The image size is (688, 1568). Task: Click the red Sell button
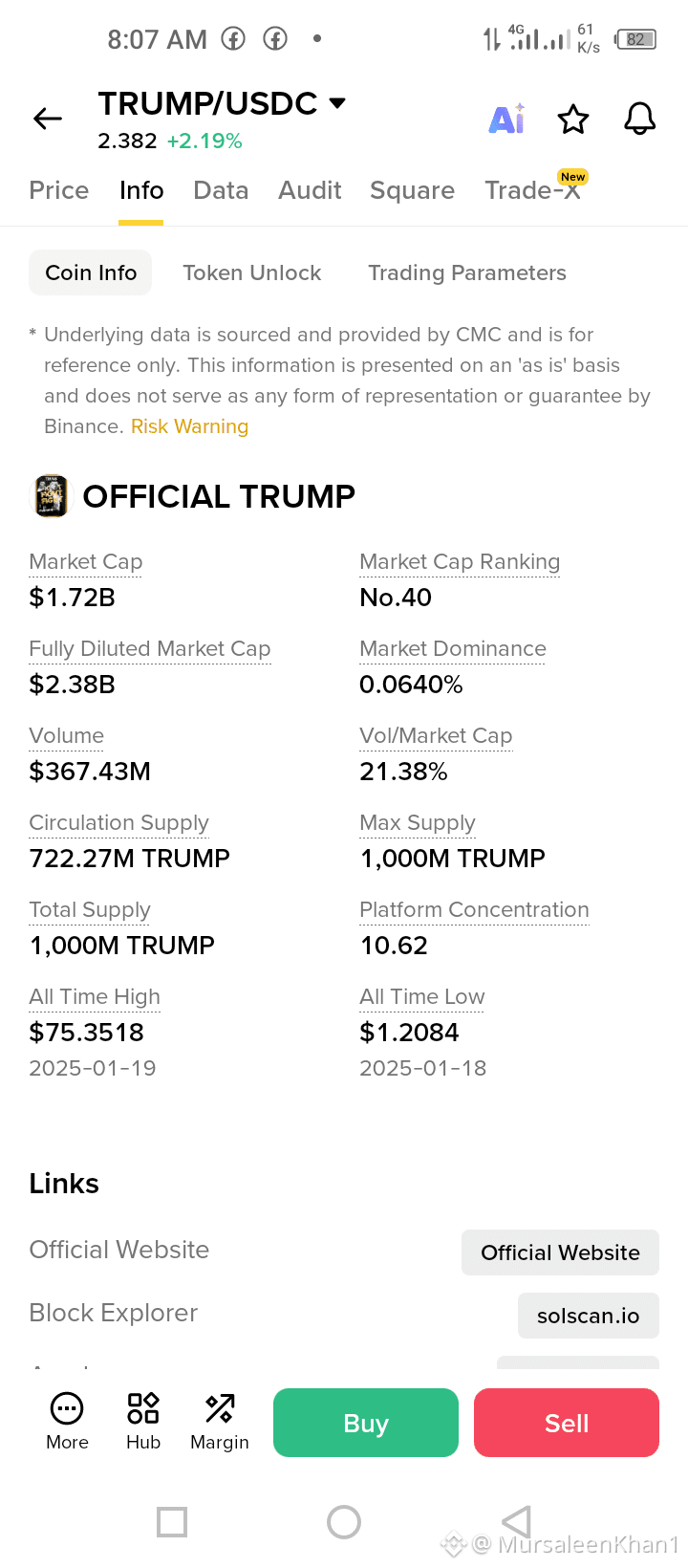(x=567, y=1423)
